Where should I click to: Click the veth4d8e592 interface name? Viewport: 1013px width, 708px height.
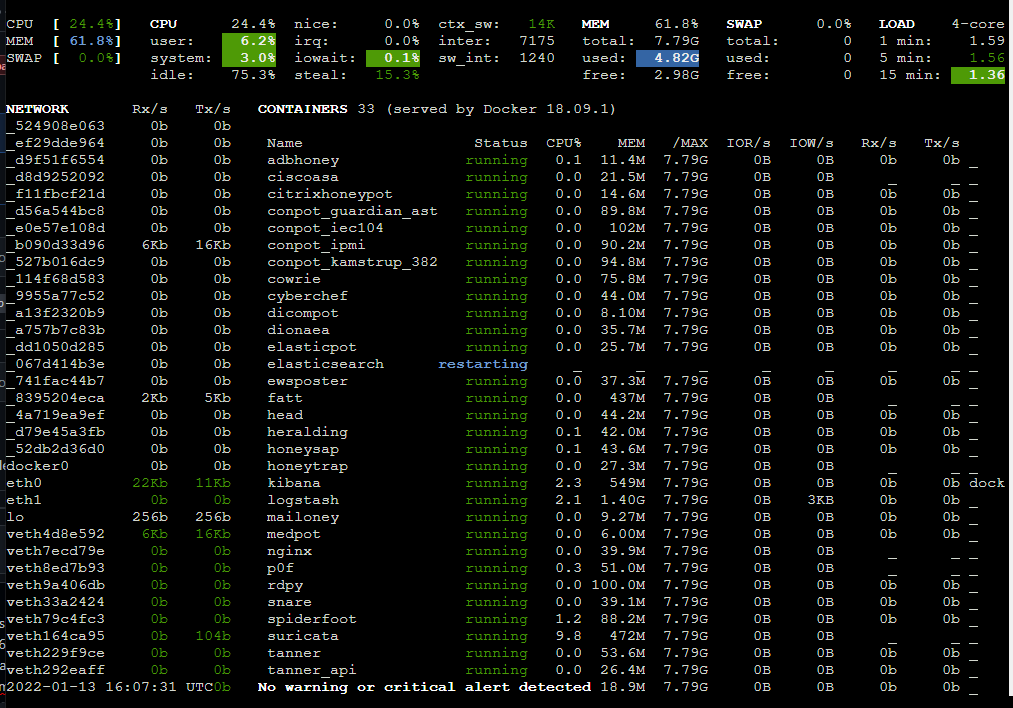(x=56, y=534)
